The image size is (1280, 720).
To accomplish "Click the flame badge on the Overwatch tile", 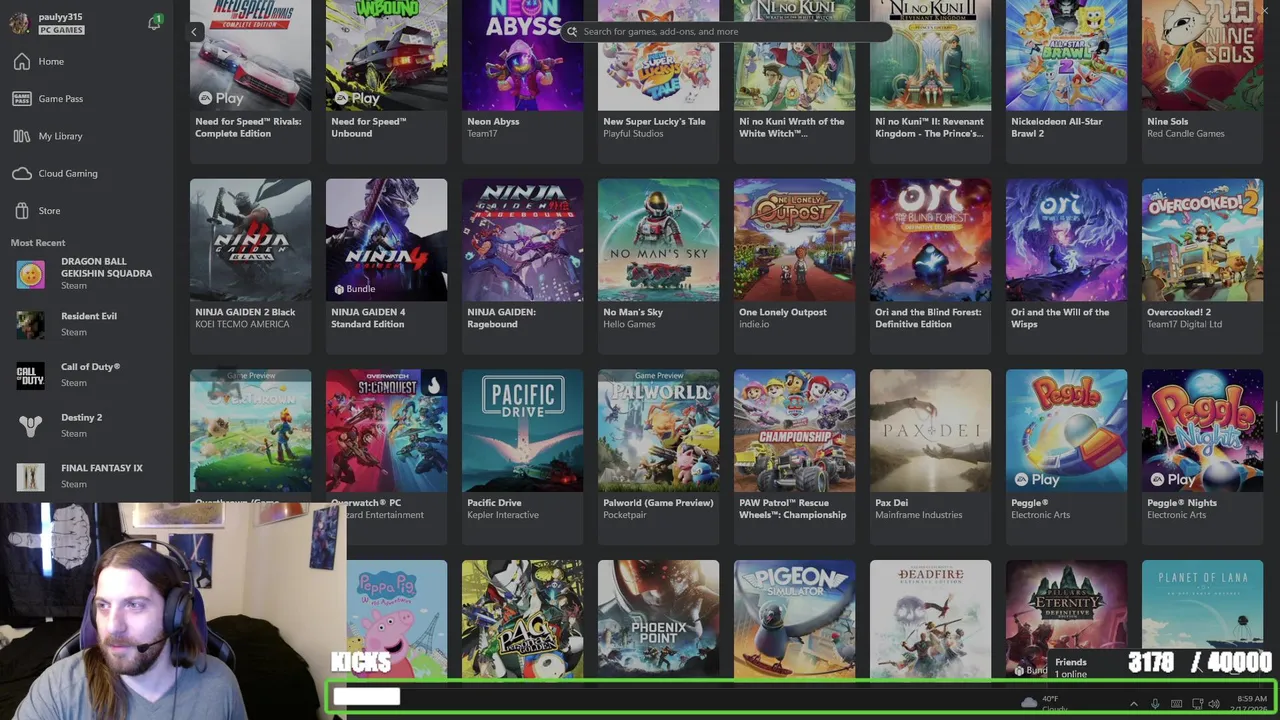I will [433, 385].
